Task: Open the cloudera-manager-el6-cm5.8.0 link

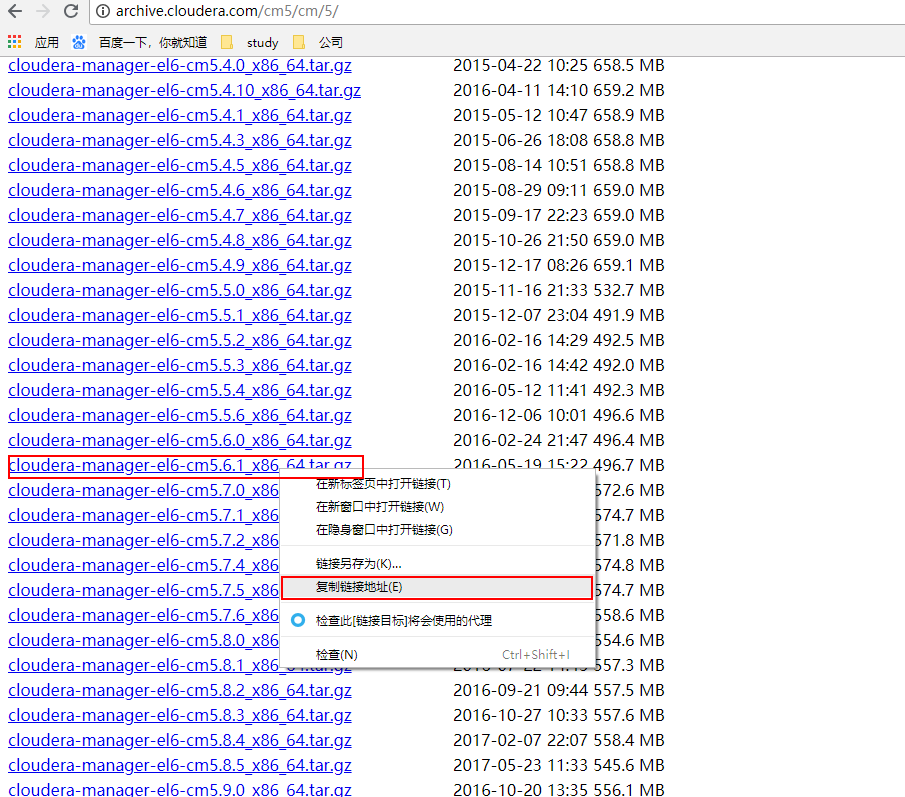Action: 143,641
